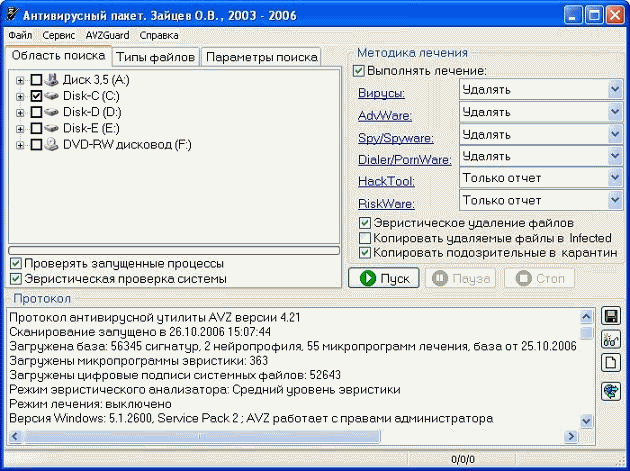630x471 pixels.
Task: Click the glasses icon to view log
Action: 611,340
